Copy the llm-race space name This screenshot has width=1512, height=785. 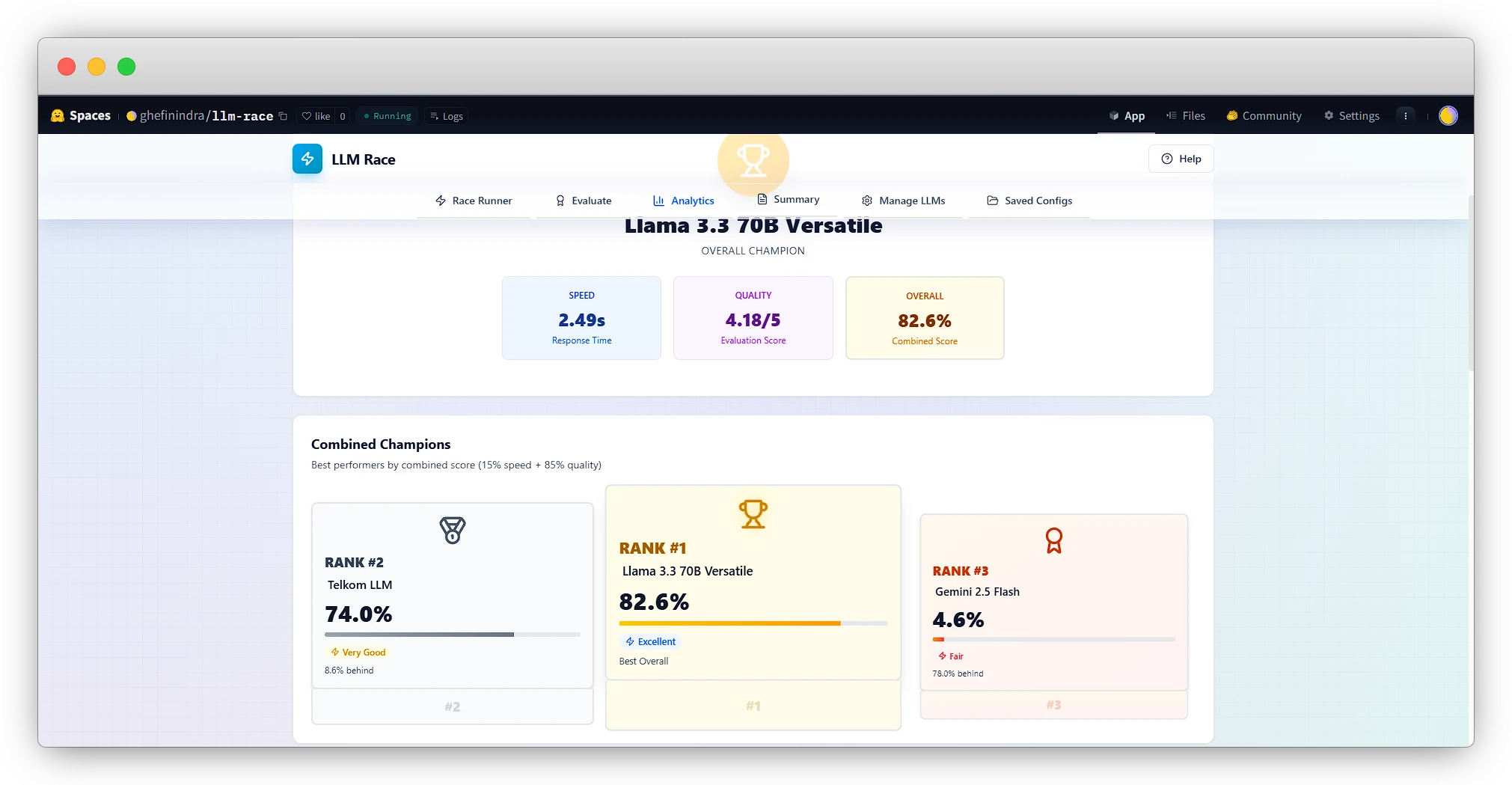283,116
